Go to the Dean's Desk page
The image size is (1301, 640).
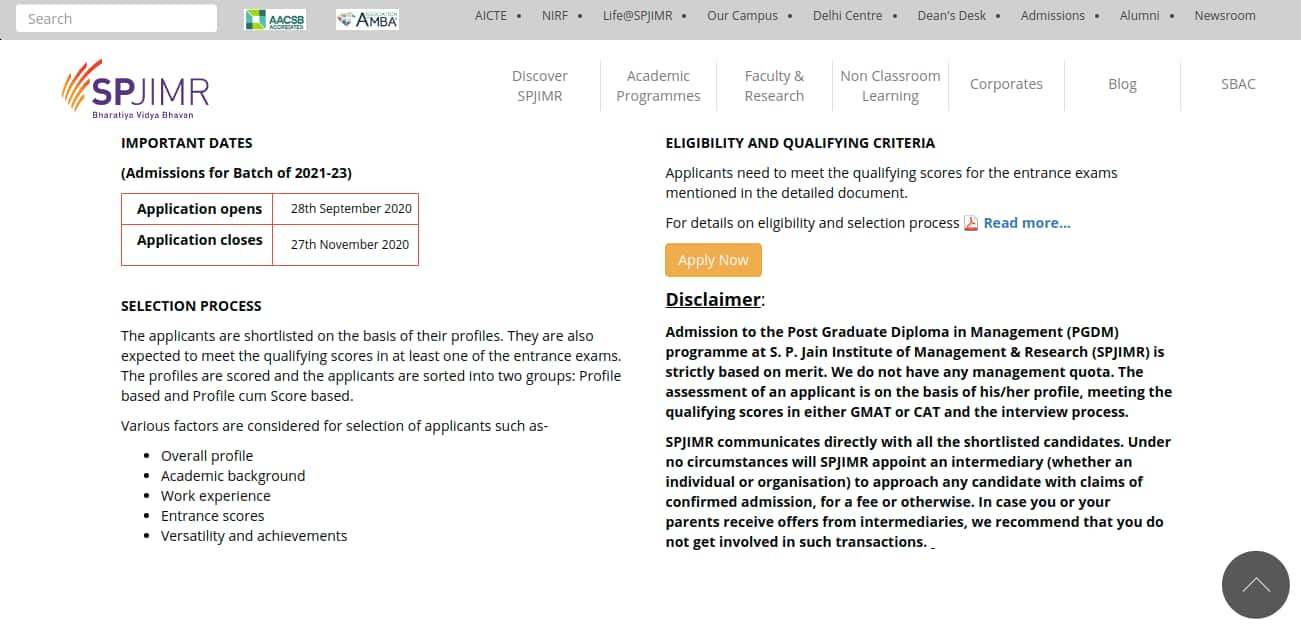click(x=953, y=16)
